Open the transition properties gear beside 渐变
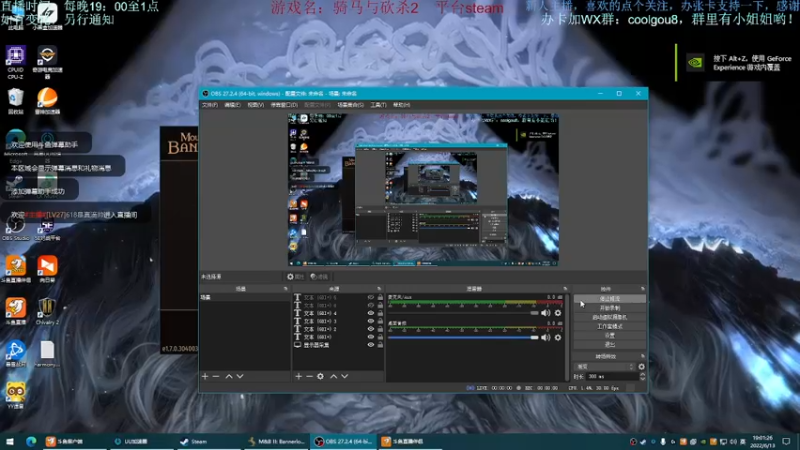The width and height of the screenshot is (800, 450). pos(641,367)
